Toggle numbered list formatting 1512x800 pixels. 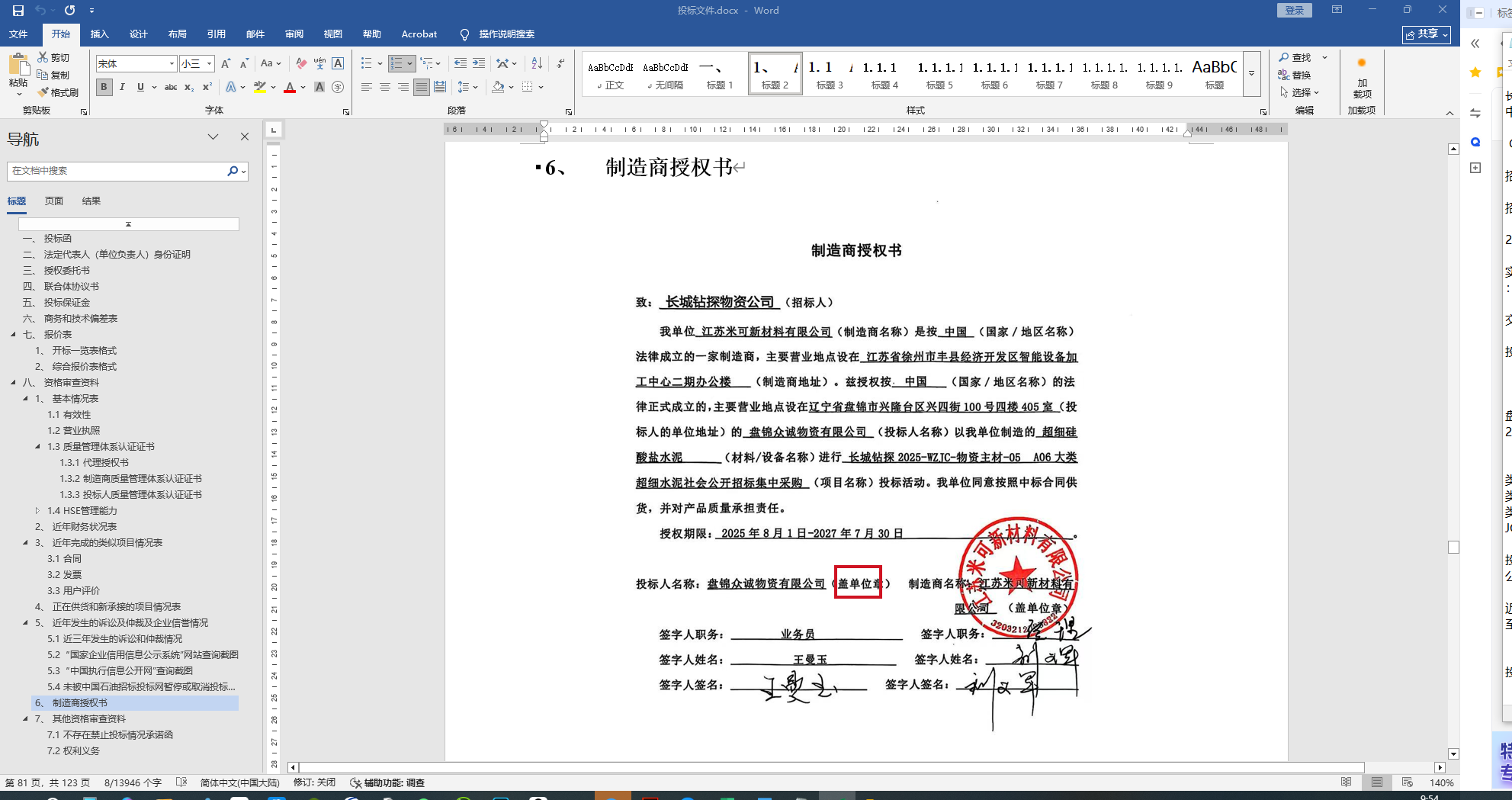tap(396, 63)
